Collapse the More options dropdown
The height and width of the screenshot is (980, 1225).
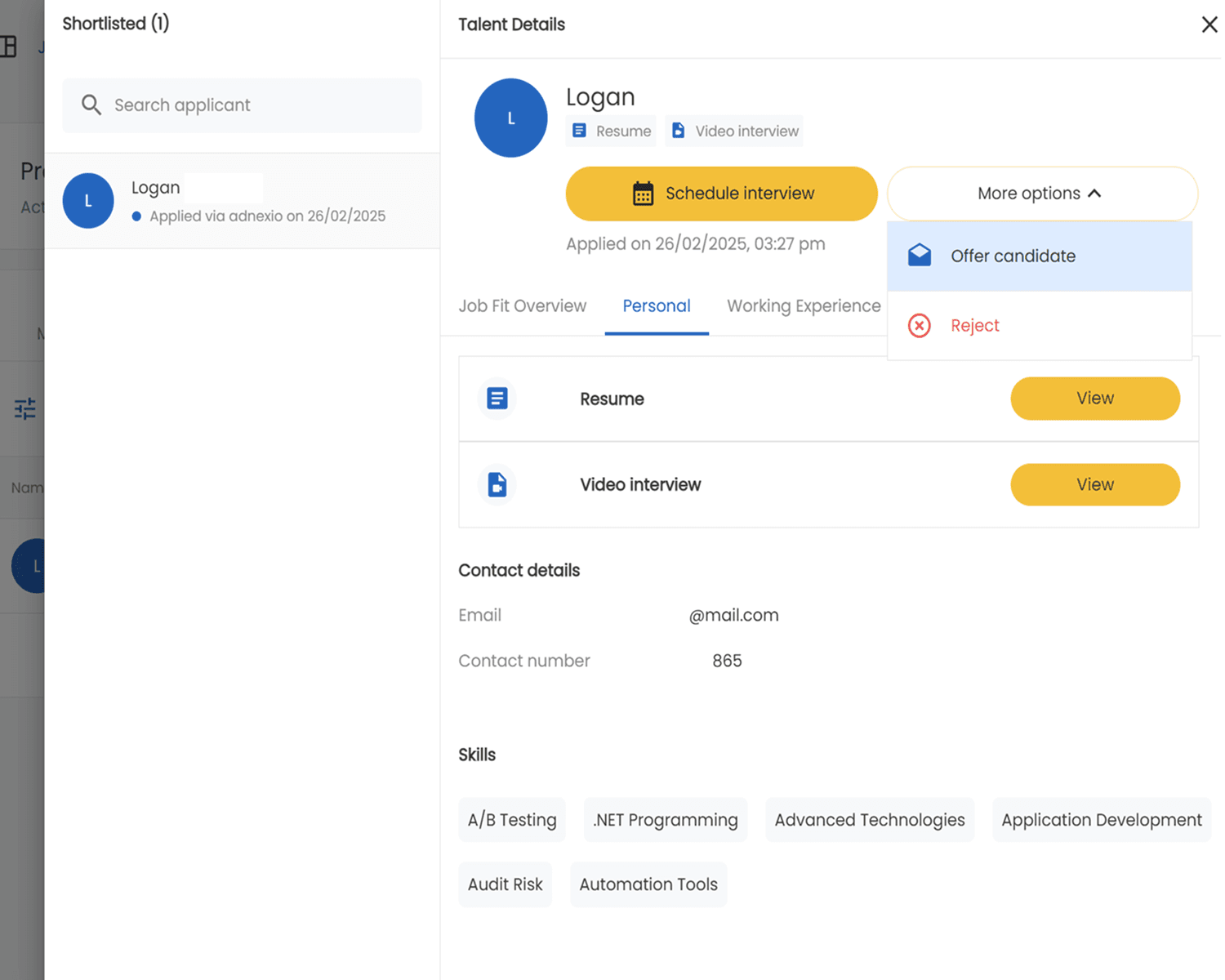click(x=1041, y=194)
